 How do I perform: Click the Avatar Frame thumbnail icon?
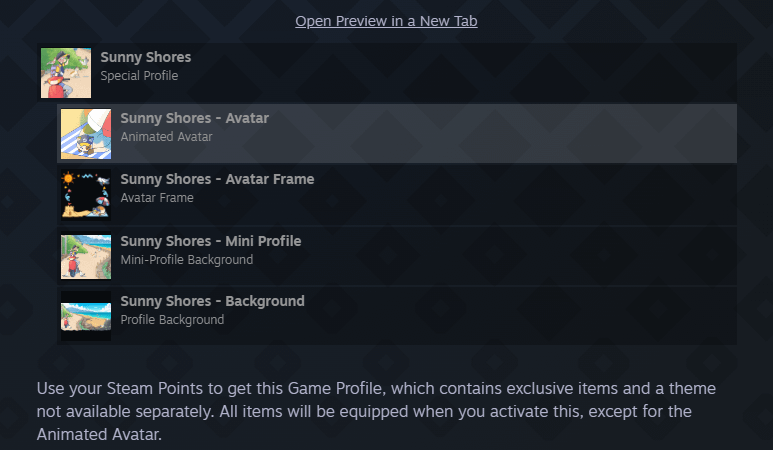(x=86, y=195)
